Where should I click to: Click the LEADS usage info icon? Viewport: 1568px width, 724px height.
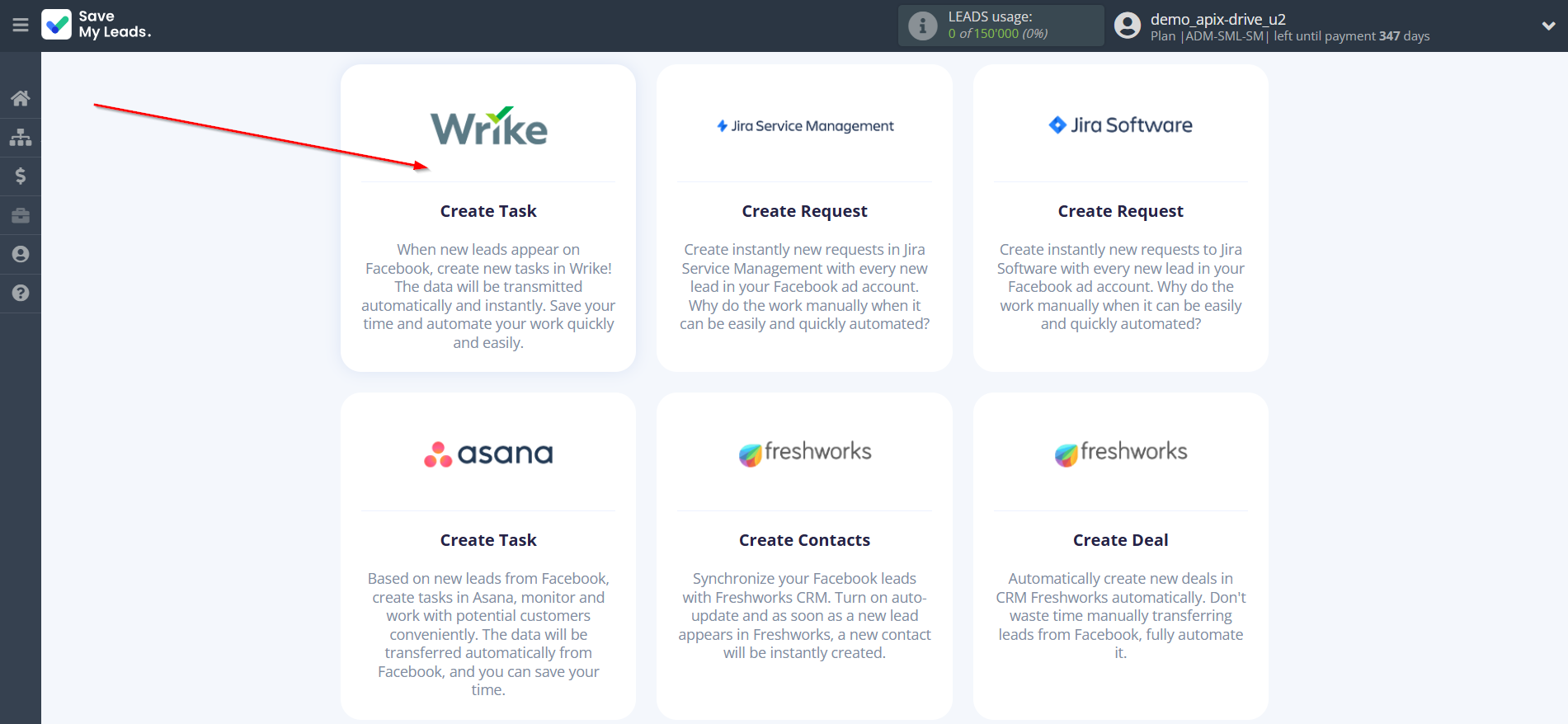click(922, 26)
